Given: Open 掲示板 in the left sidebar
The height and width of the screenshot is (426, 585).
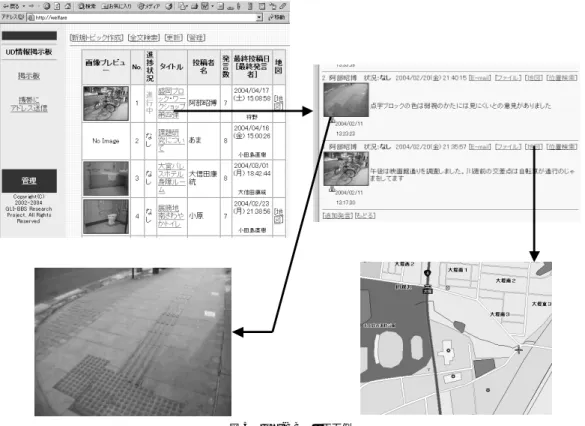Looking at the screenshot, I should click(29, 76).
